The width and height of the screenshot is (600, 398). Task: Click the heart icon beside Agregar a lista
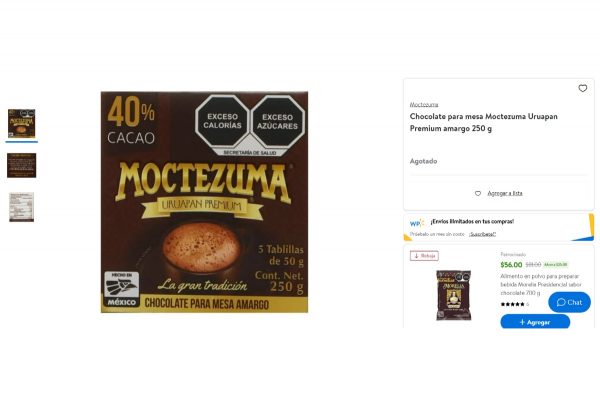(x=478, y=193)
